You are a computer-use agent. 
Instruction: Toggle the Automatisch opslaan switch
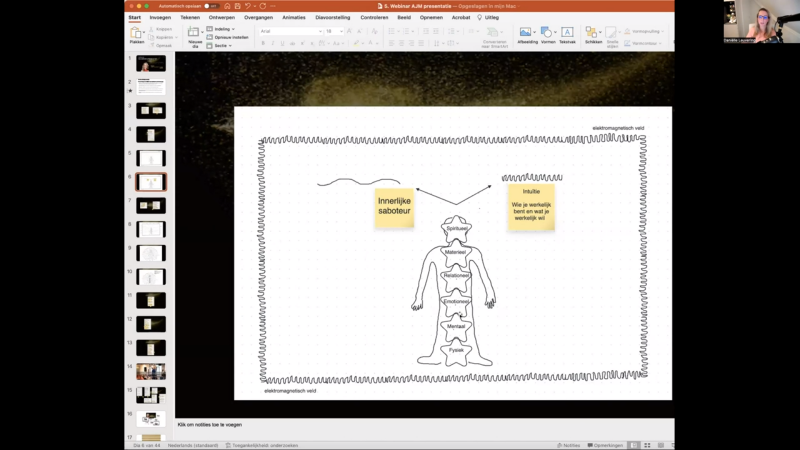(x=213, y=6)
